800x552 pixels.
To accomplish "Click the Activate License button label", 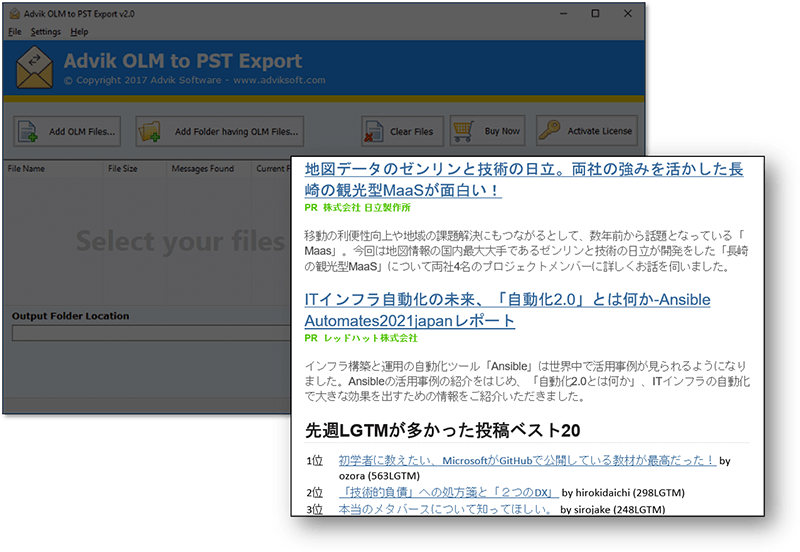I will pyautogui.click(x=599, y=131).
